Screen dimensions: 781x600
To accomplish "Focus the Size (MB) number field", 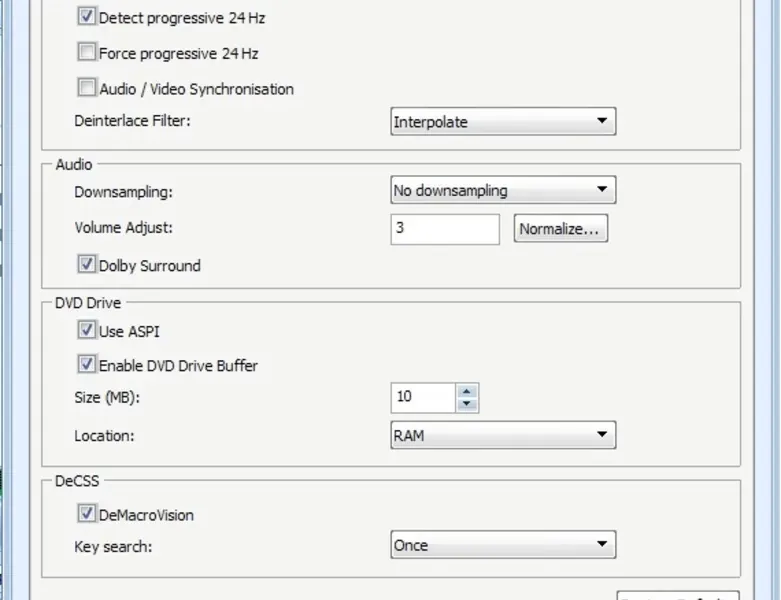I will point(423,397).
